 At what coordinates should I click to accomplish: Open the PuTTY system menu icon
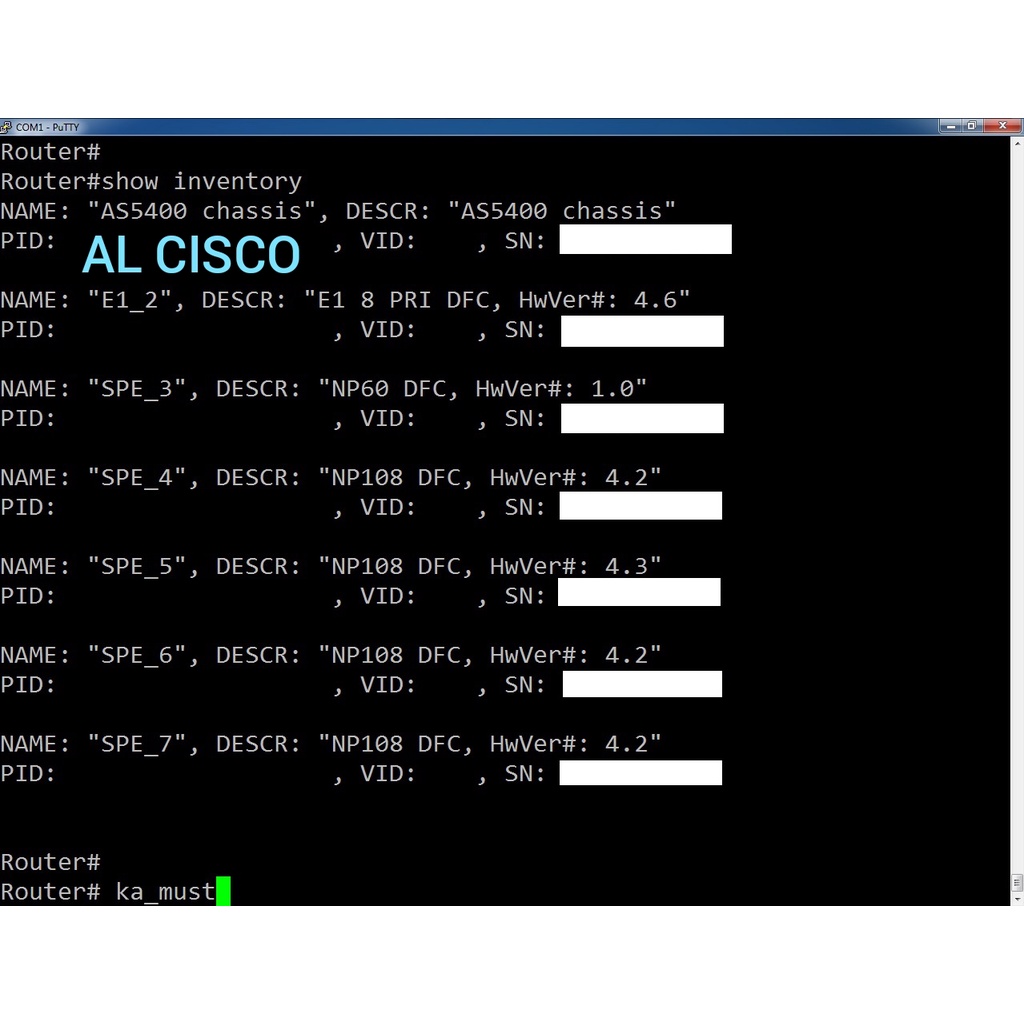[x=6, y=127]
